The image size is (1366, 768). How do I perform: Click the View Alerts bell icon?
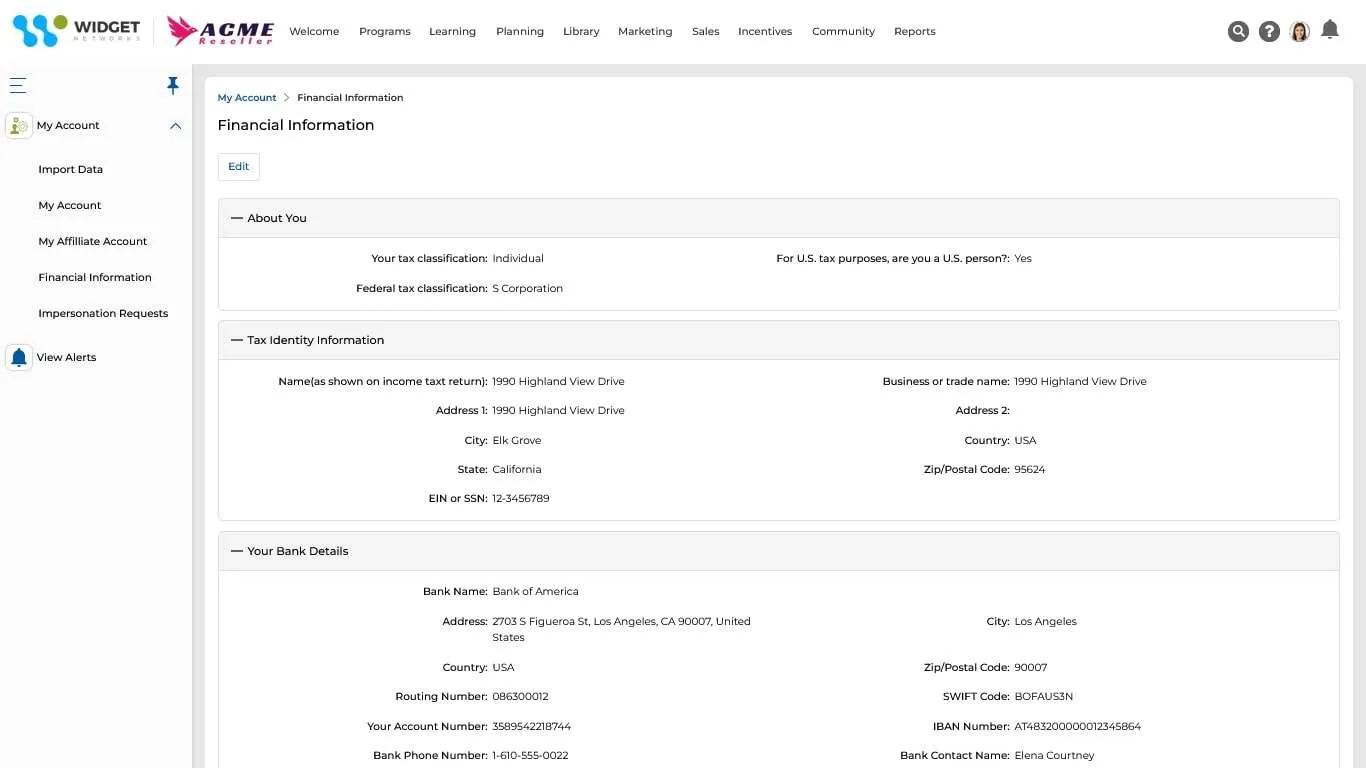pyautogui.click(x=19, y=358)
